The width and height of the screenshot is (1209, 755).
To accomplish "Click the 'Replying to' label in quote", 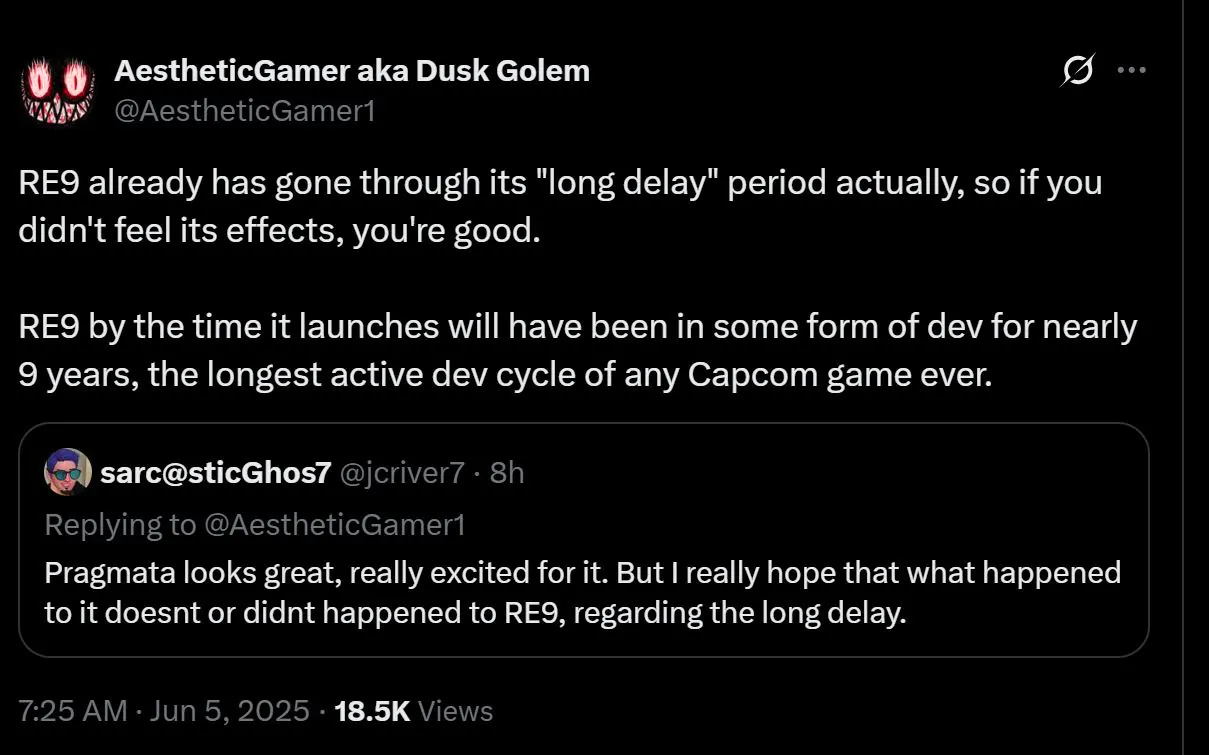I will [122, 524].
